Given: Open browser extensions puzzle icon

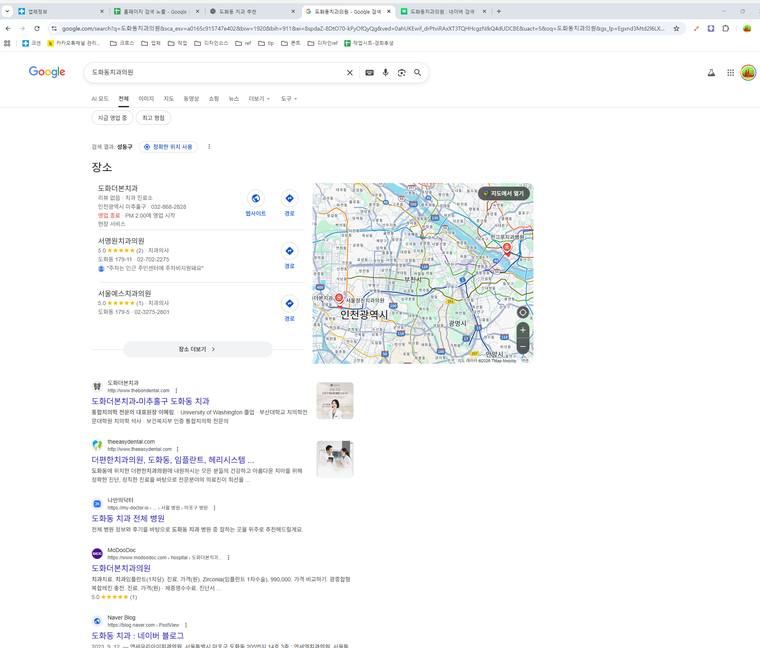Looking at the screenshot, I should click(x=726, y=29).
